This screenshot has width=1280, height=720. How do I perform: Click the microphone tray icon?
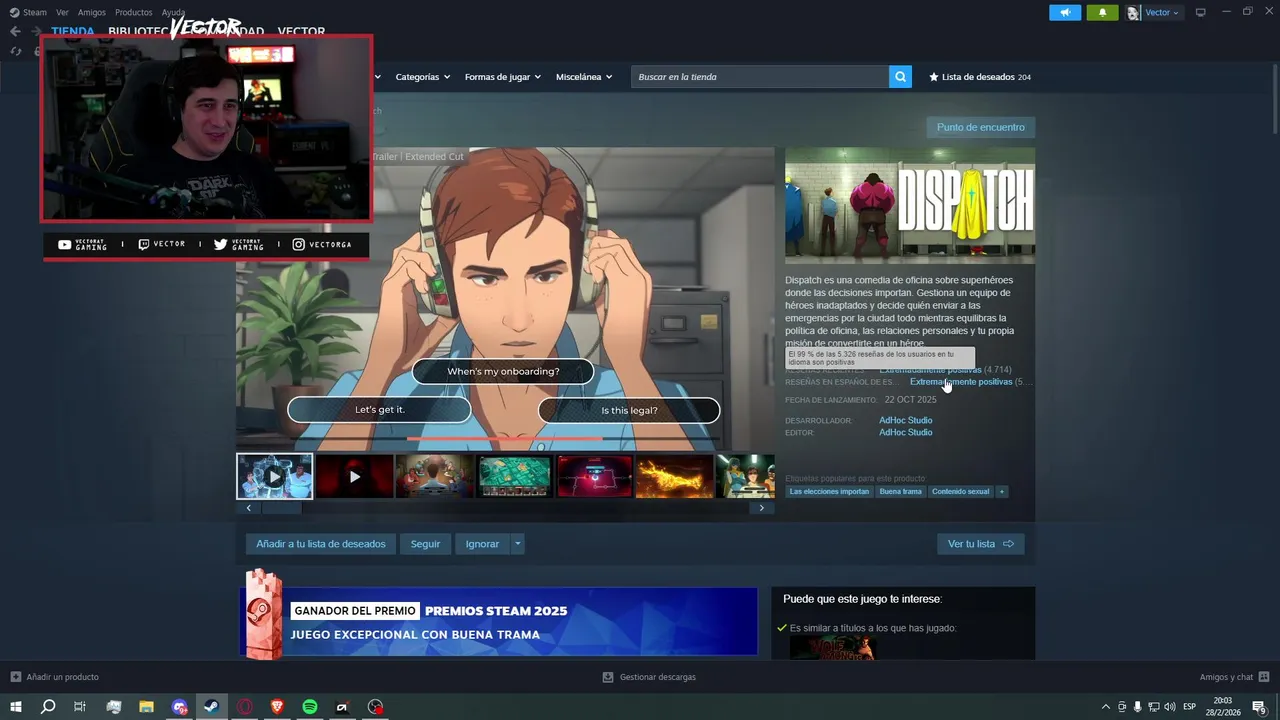[x=1137, y=707]
